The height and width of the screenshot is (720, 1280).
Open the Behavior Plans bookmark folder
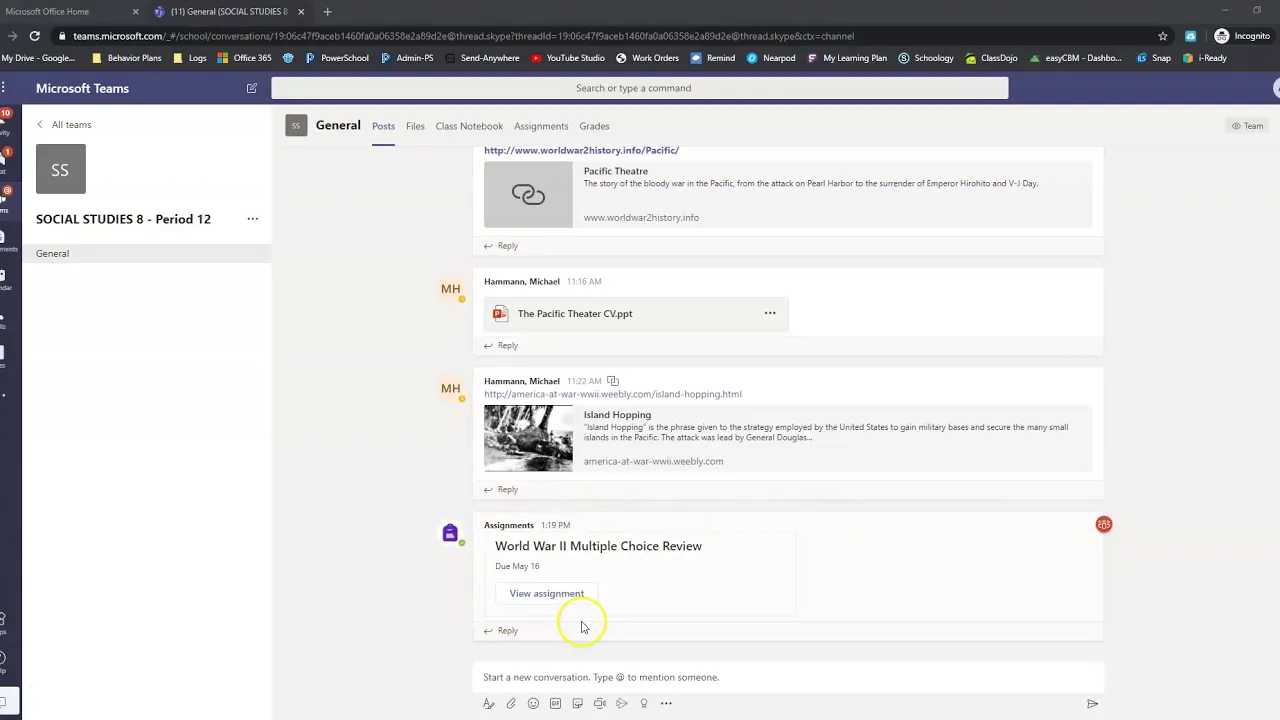[x=126, y=58]
